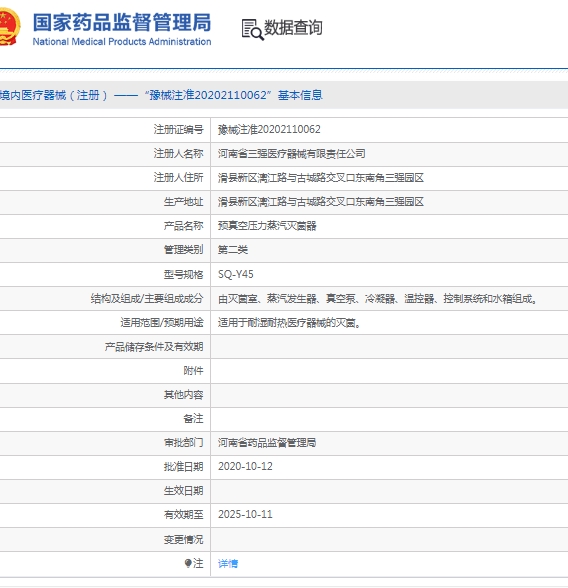Click the 生产地址 label

[x=183, y=202]
